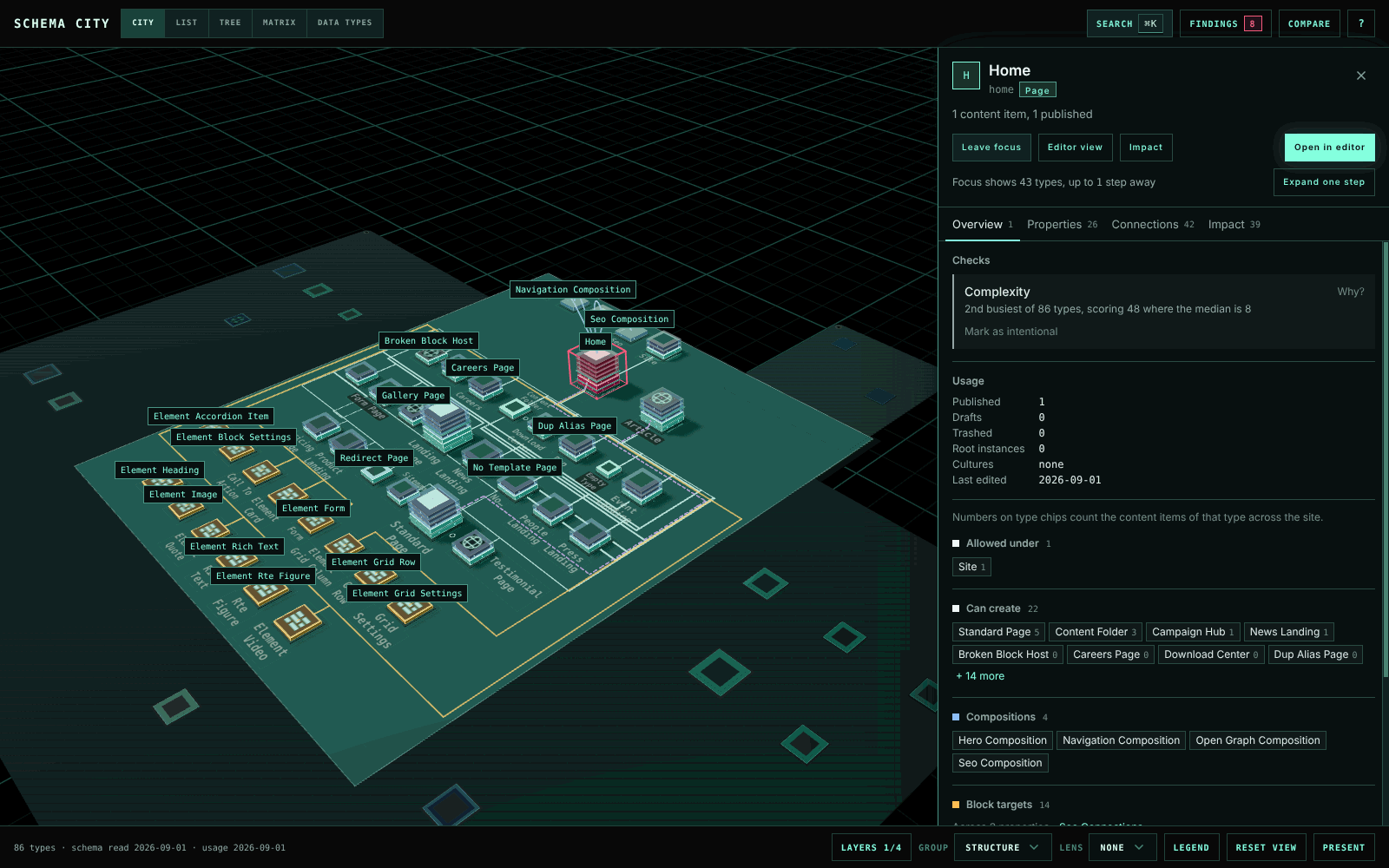Open the Group Structure dropdown
Viewport: 1389px width, 868px height.
point(1002,847)
